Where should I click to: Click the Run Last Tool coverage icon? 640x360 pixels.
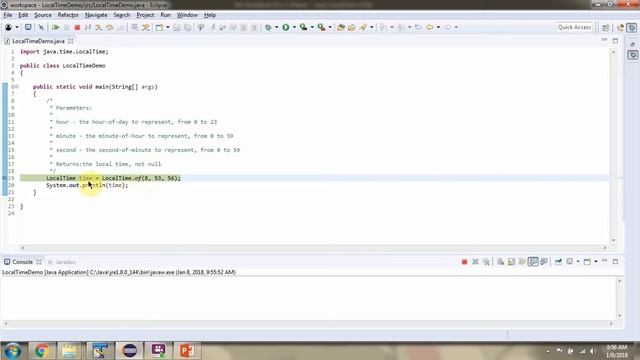point(303,27)
